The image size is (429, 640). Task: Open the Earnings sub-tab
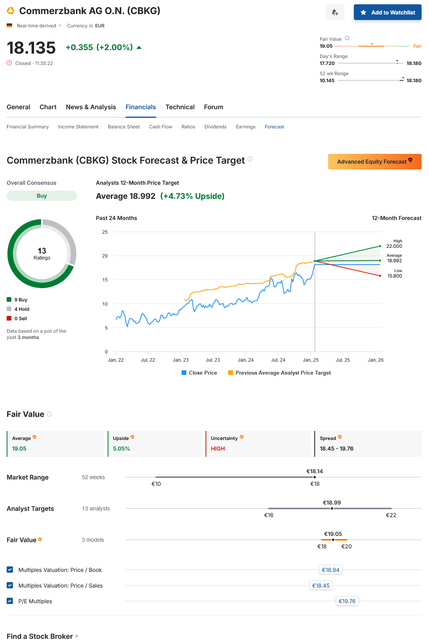point(245,127)
